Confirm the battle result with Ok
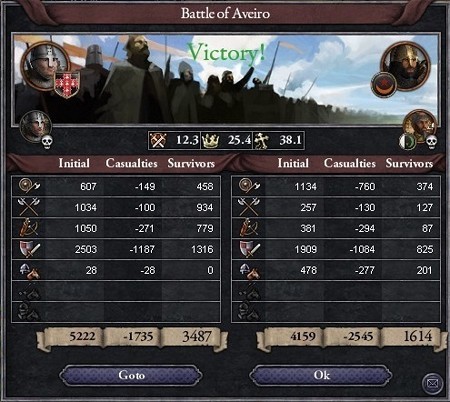 click(321, 375)
